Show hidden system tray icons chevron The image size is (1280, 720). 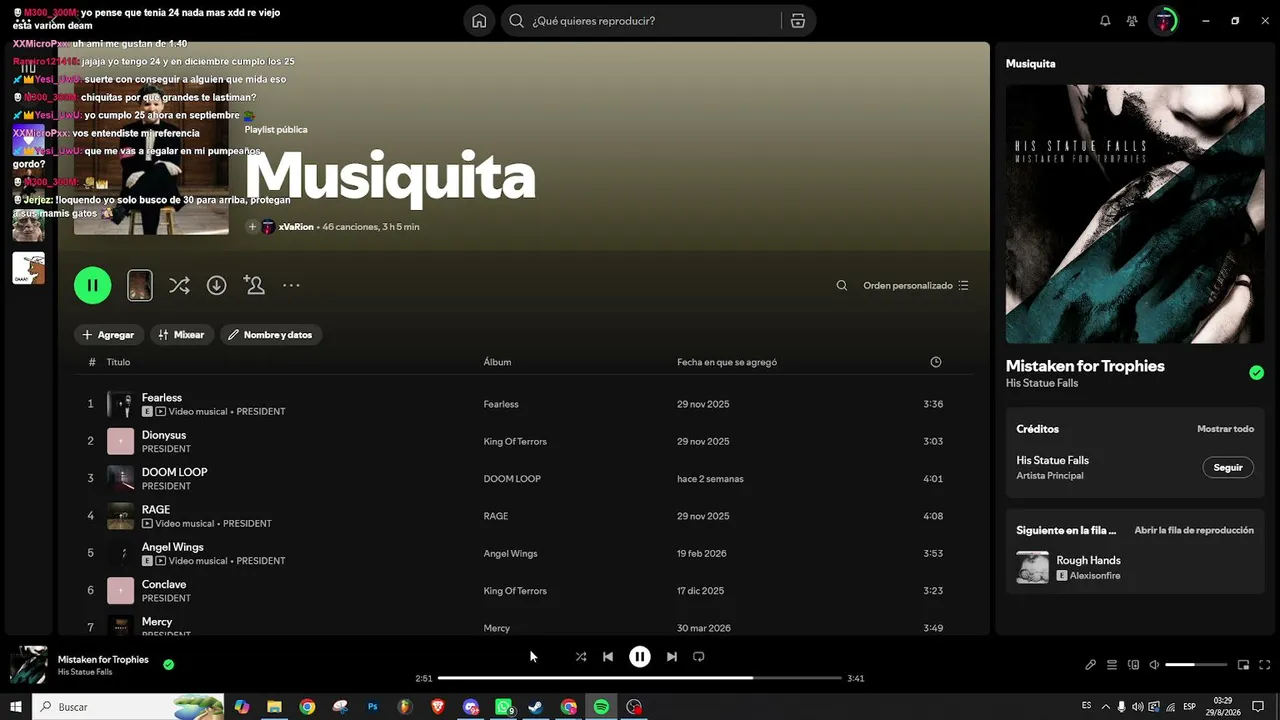tap(1104, 706)
